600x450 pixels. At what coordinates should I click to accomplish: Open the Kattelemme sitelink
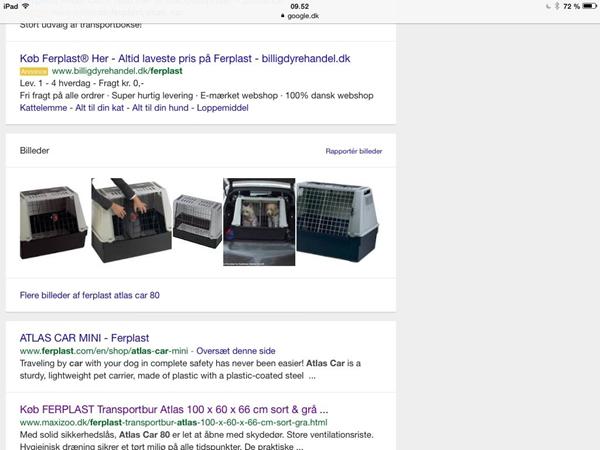tap(43, 108)
